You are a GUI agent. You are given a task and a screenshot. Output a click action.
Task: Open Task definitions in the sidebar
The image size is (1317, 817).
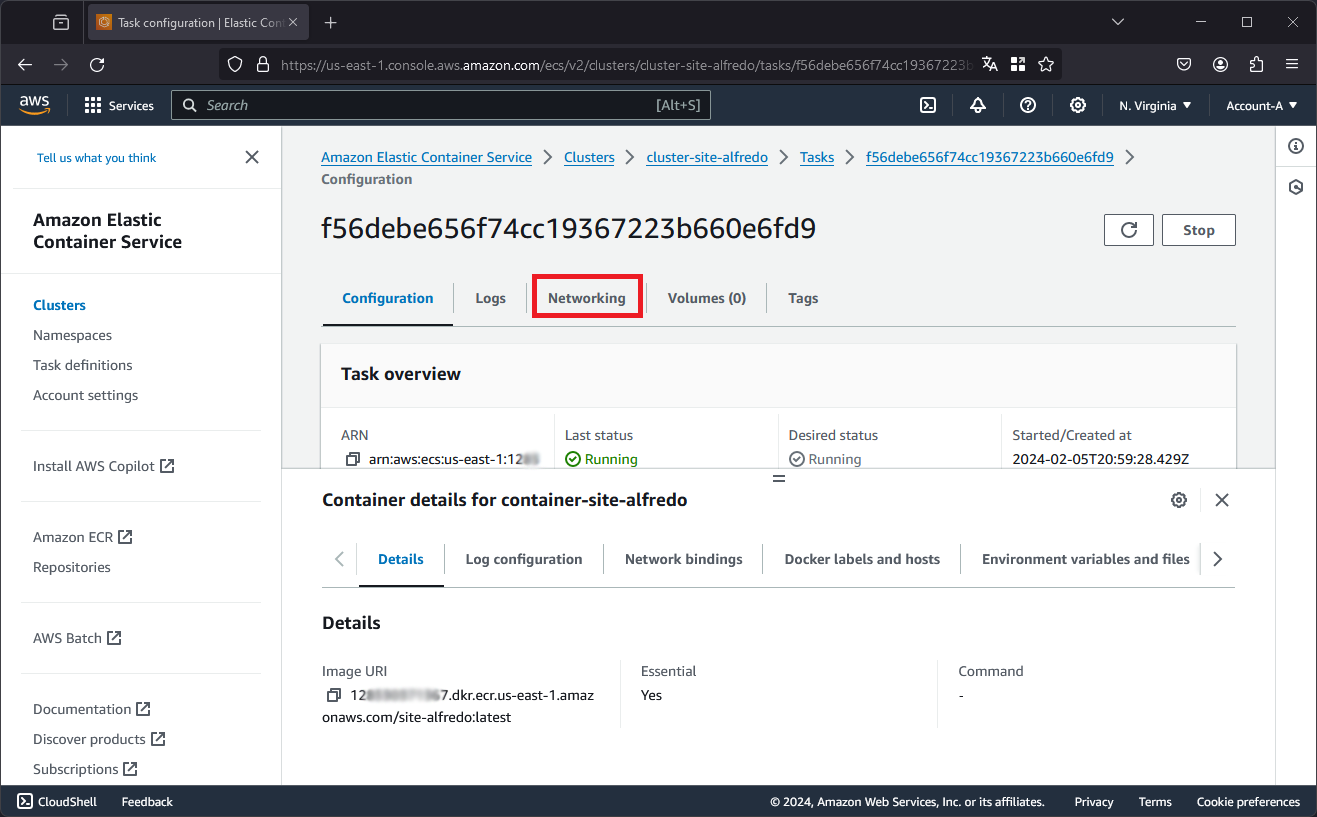coord(83,365)
